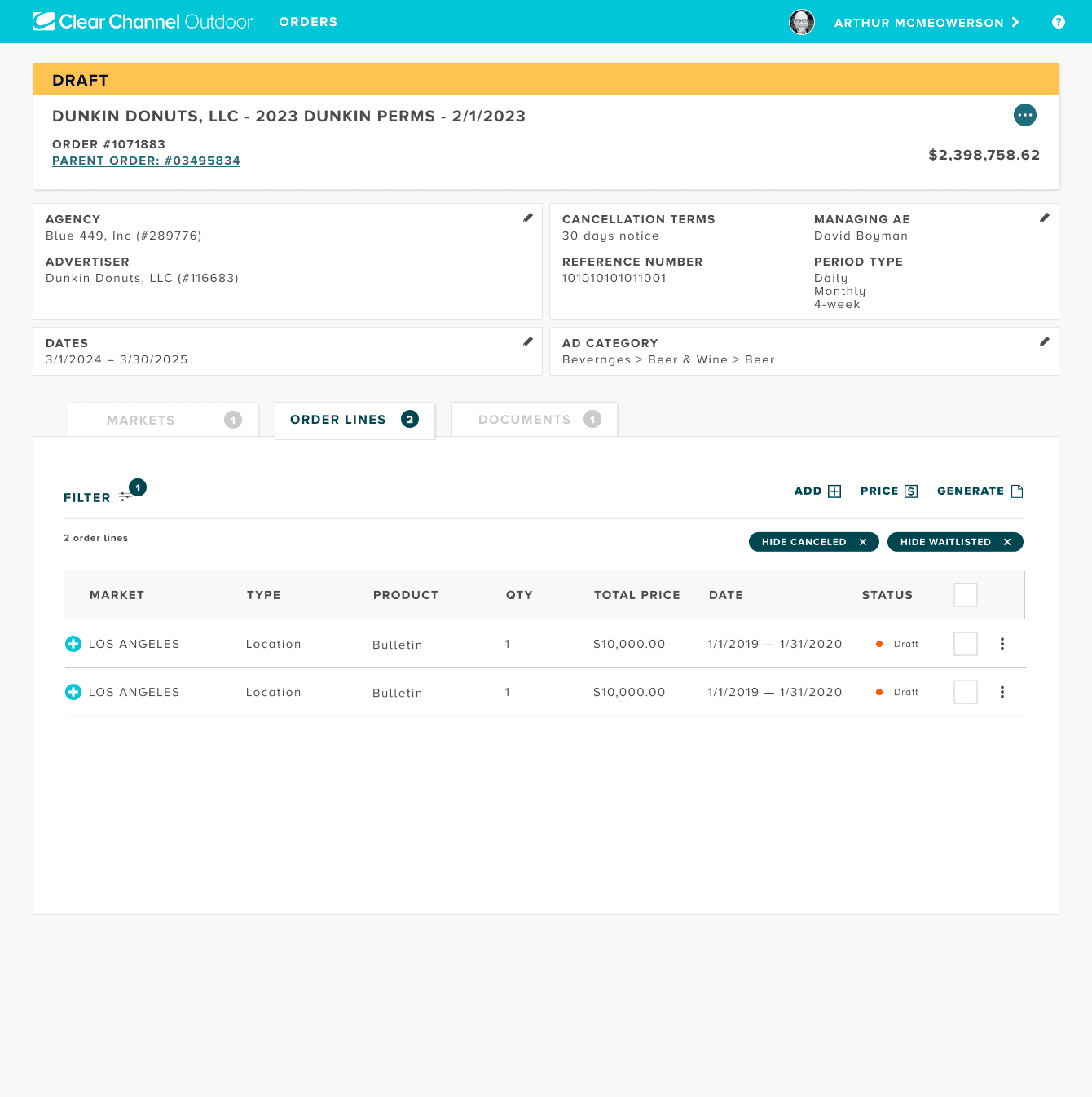The image size is (1092, 1097).
Task: Click the ADD button label
Action: point(808,491)
